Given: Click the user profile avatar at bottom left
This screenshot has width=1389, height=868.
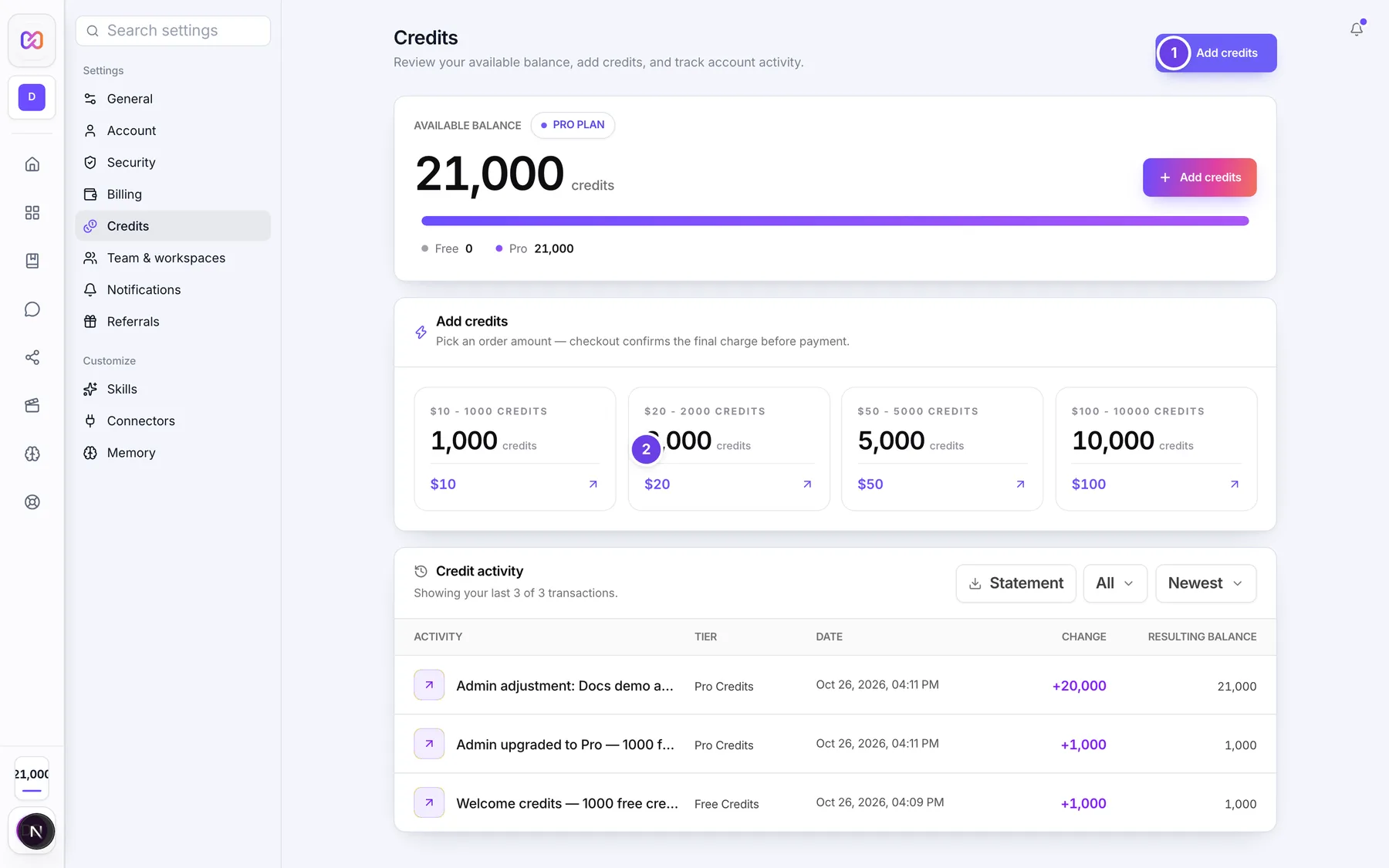Looking at the screenshot, I should pos(35,831).
